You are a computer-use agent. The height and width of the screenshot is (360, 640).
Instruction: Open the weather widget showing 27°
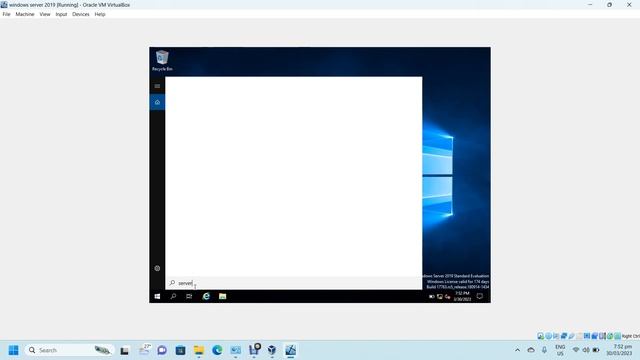pyautogui.click(x=144, y=350)
